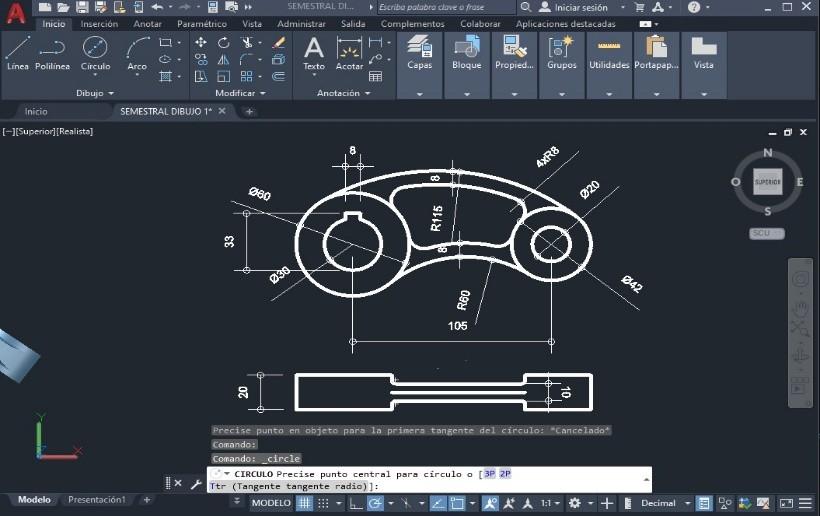Toggle the grid display in status bar
This screenshot has height=516, width=820.
point(304,503)
